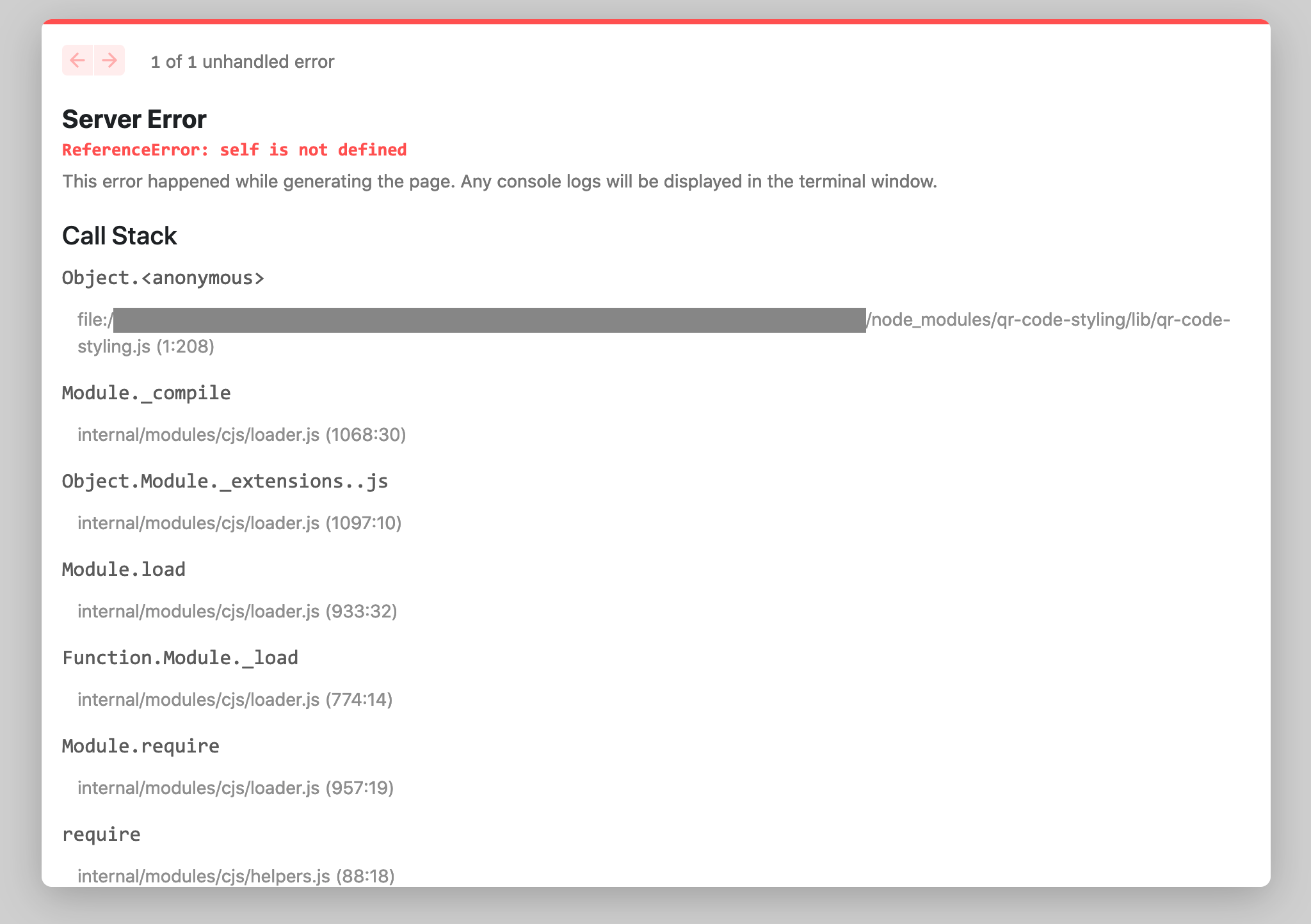Click the '1 of 1 unhandled error' label

(x=242, y=61)
